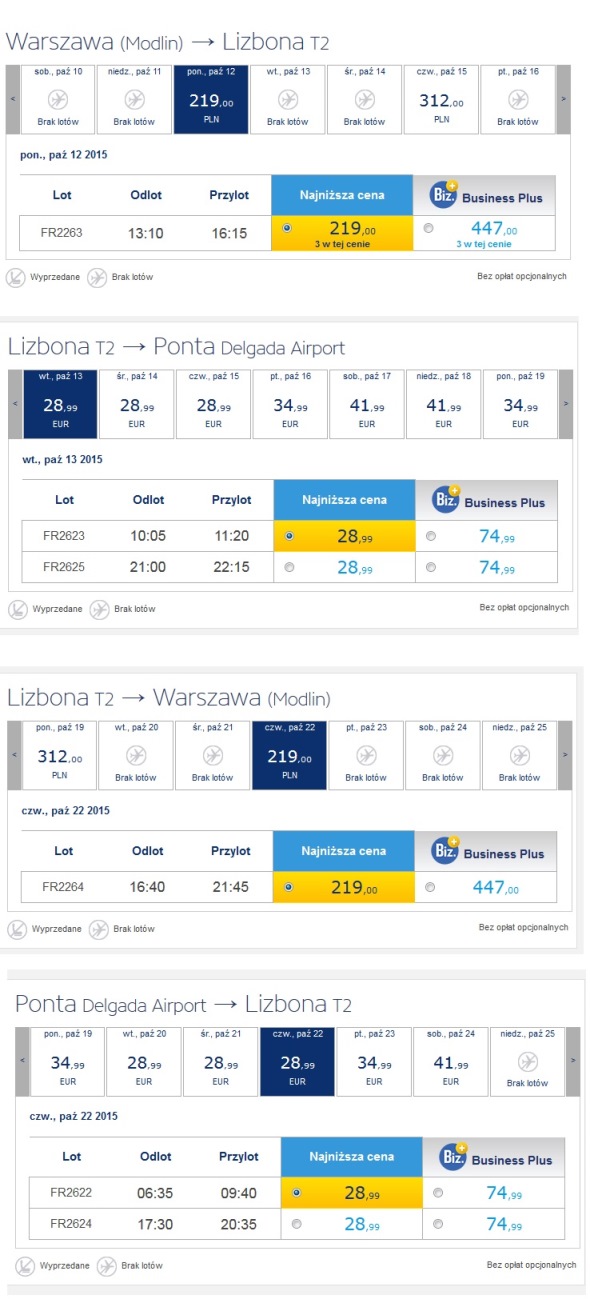Image resolution: width=590 pixels, height=1299 pixels.
Task: Show earlier dates for Warszawa–Lizbona
Action: 12,99
